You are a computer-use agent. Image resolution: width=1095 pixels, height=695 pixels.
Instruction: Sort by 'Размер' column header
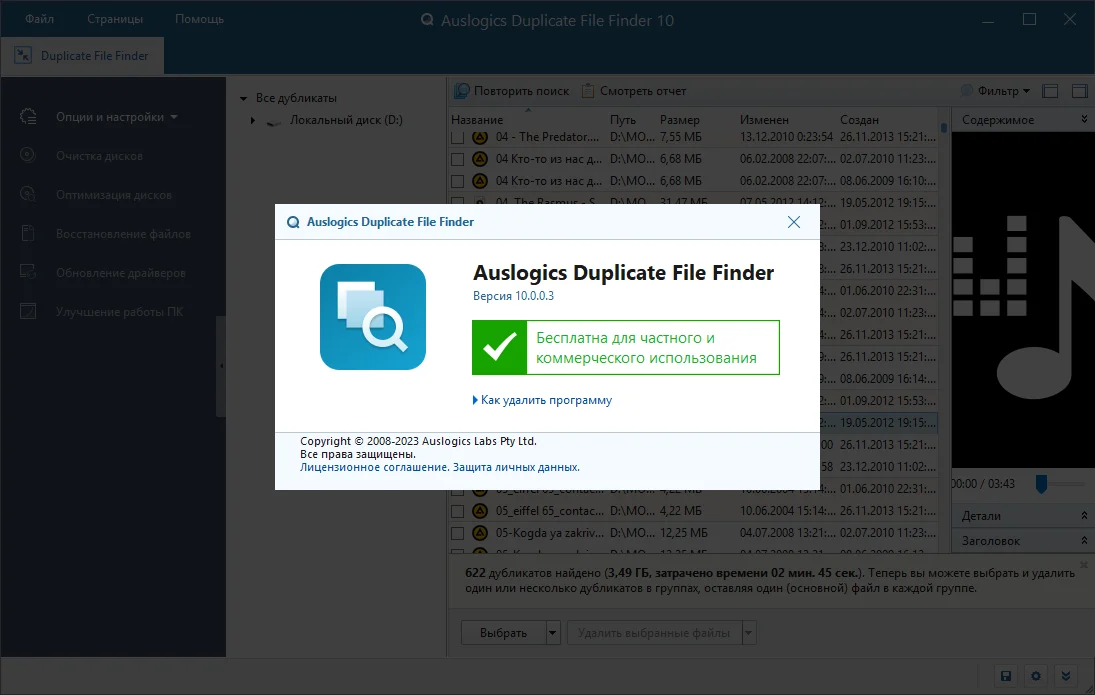(x=679, y=120)
